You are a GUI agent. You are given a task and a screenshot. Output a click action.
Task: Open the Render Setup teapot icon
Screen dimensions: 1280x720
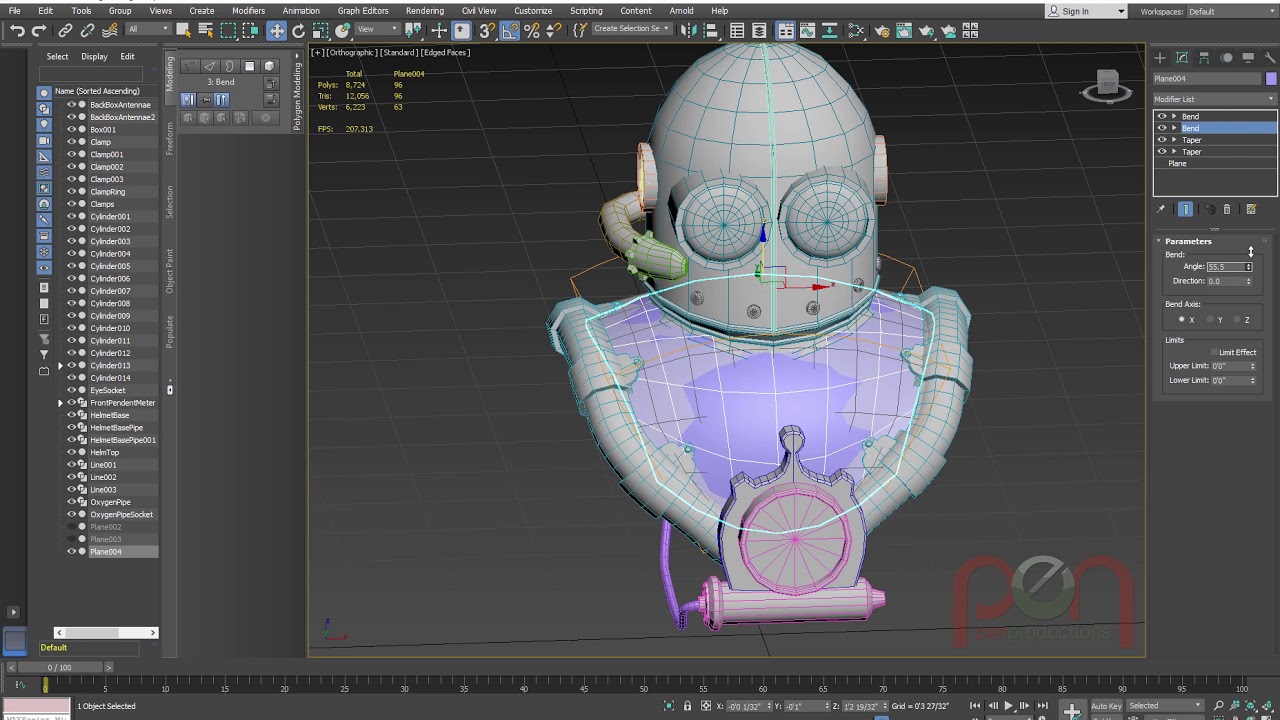(x=882, y=30)
